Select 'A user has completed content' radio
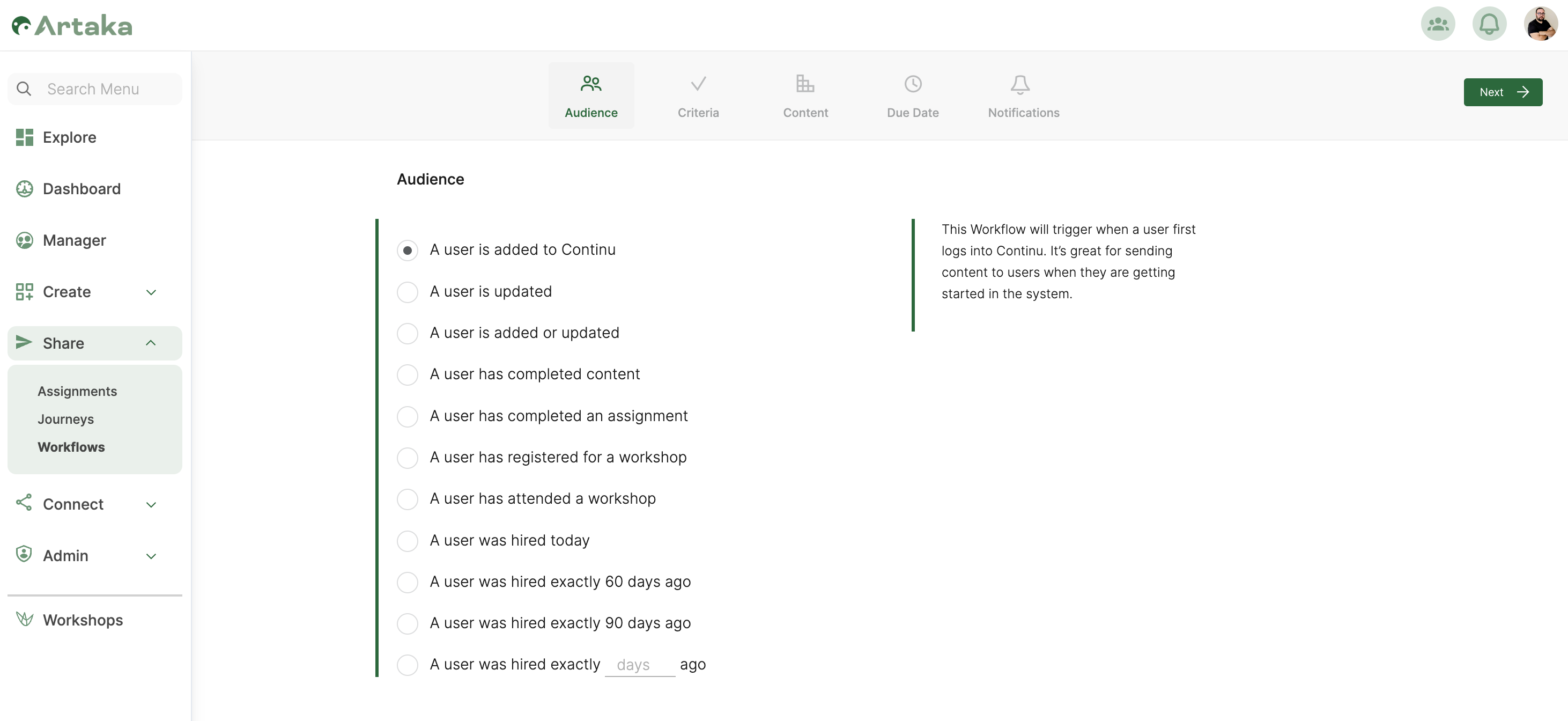This screenshot has height=721, width=1568. pyautogui.click(x=407, y=374)
